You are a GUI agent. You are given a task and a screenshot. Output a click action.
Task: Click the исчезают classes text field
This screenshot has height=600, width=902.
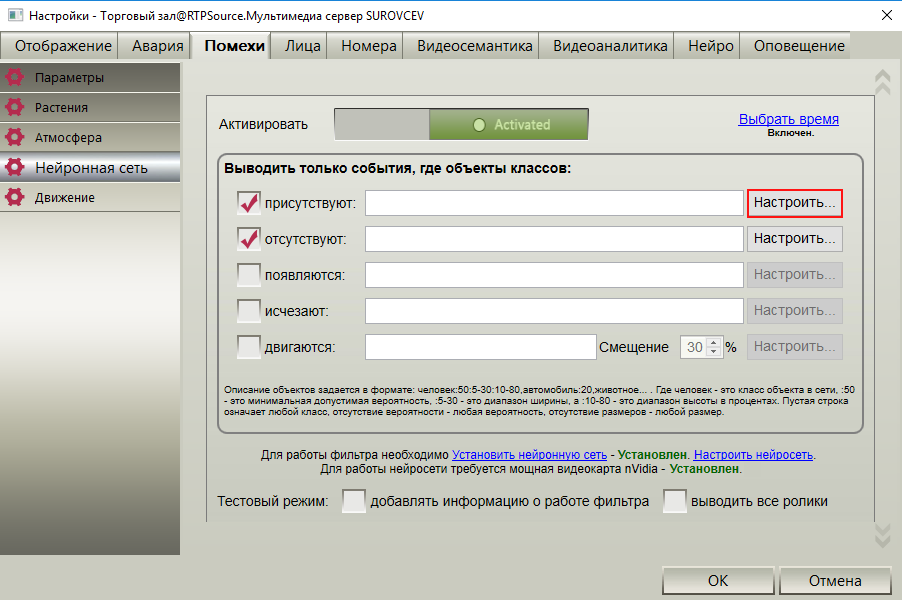point(555,311)
